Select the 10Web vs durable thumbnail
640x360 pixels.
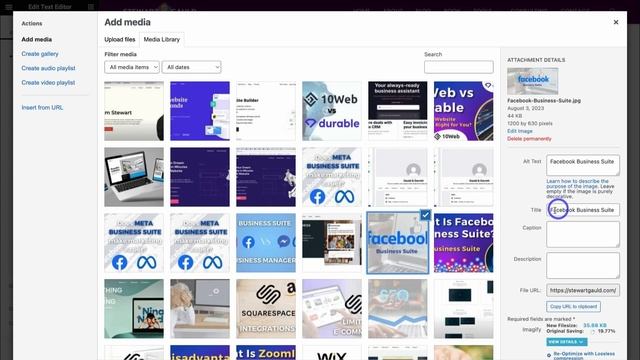332,111
